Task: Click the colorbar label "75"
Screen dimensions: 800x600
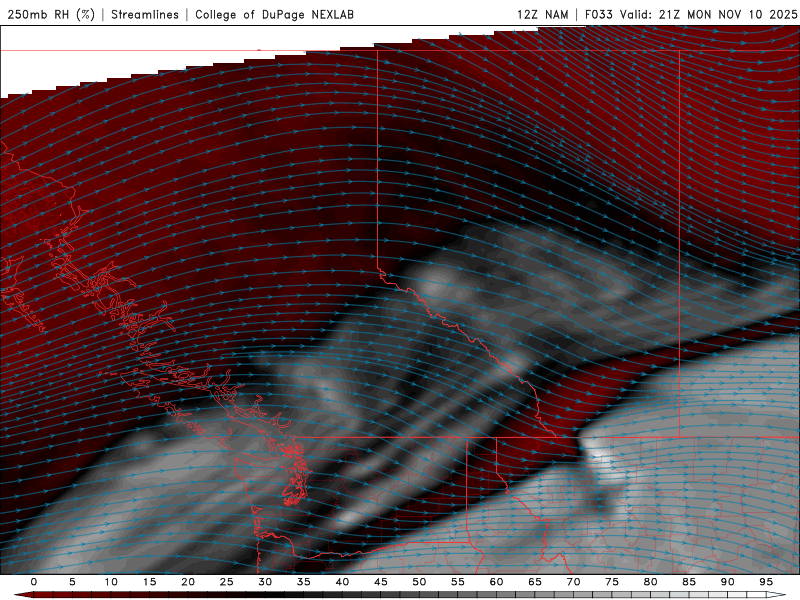Action: [612, 582]
